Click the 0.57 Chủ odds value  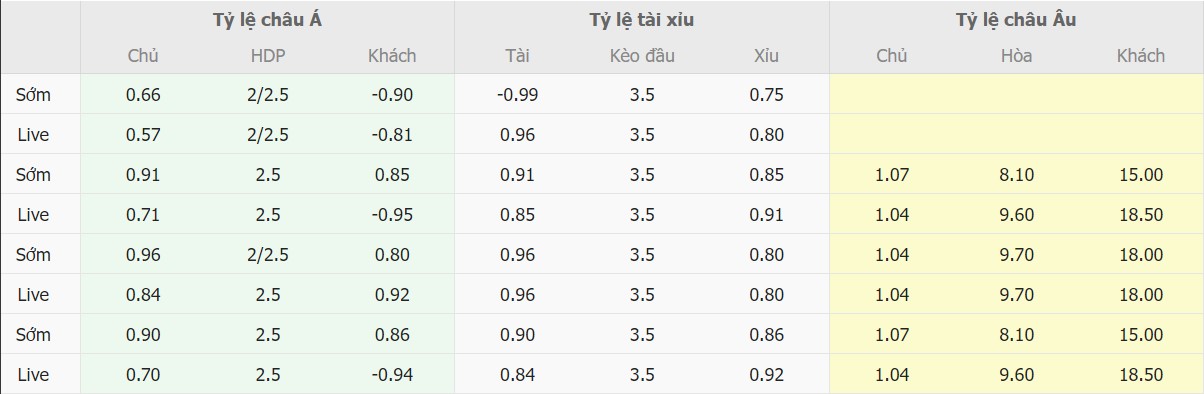pyautogui.click(x=143, y=135)
